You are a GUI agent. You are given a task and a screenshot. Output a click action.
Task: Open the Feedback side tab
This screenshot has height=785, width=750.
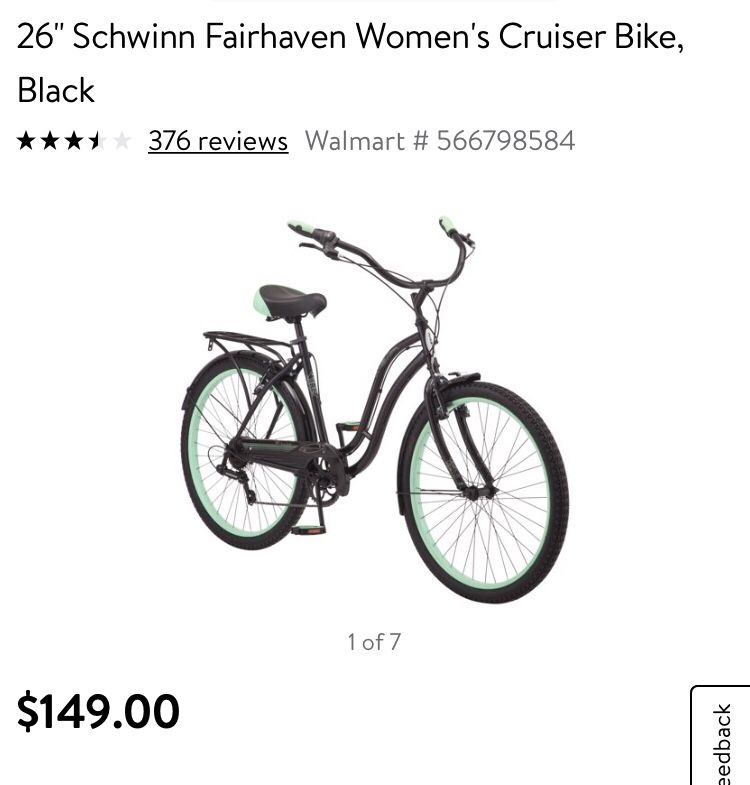click(x=720, y=735)
